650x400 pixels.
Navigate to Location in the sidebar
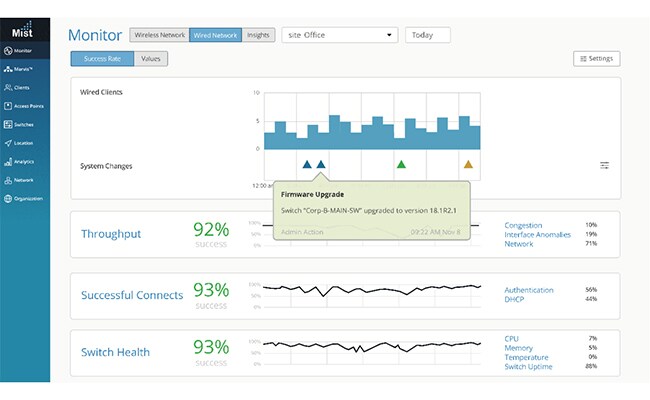click(24, 143)
